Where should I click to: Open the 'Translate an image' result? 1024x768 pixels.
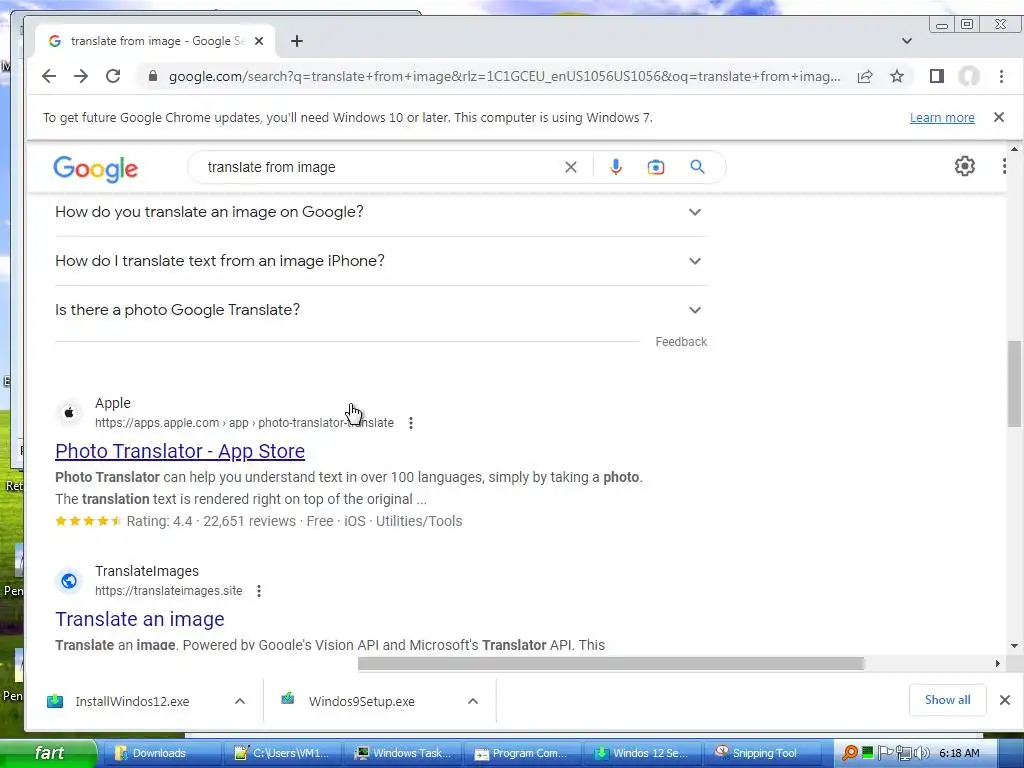pyautogui.click(x=140, y=619)
